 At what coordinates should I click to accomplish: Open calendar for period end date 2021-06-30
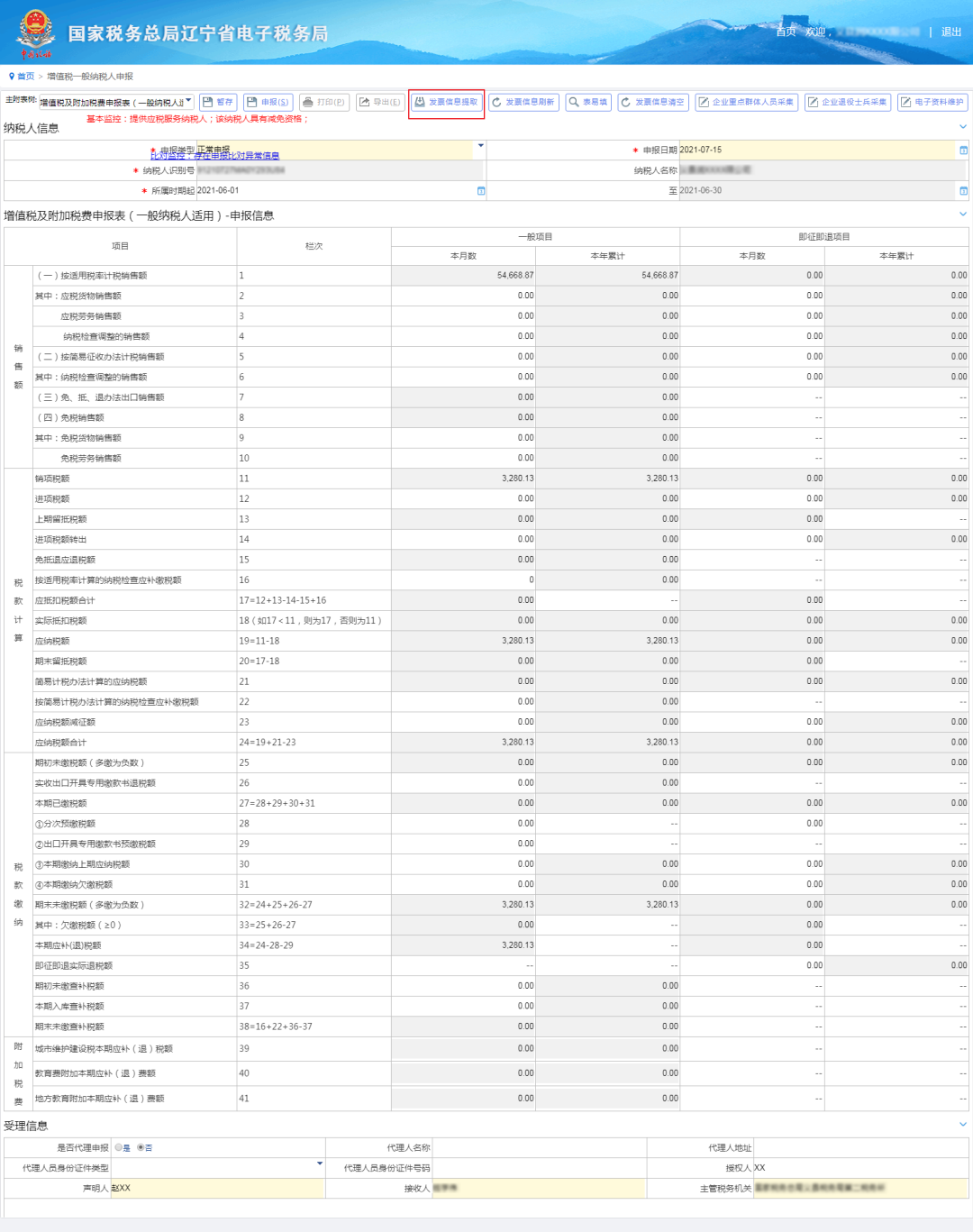click(963, 191)
